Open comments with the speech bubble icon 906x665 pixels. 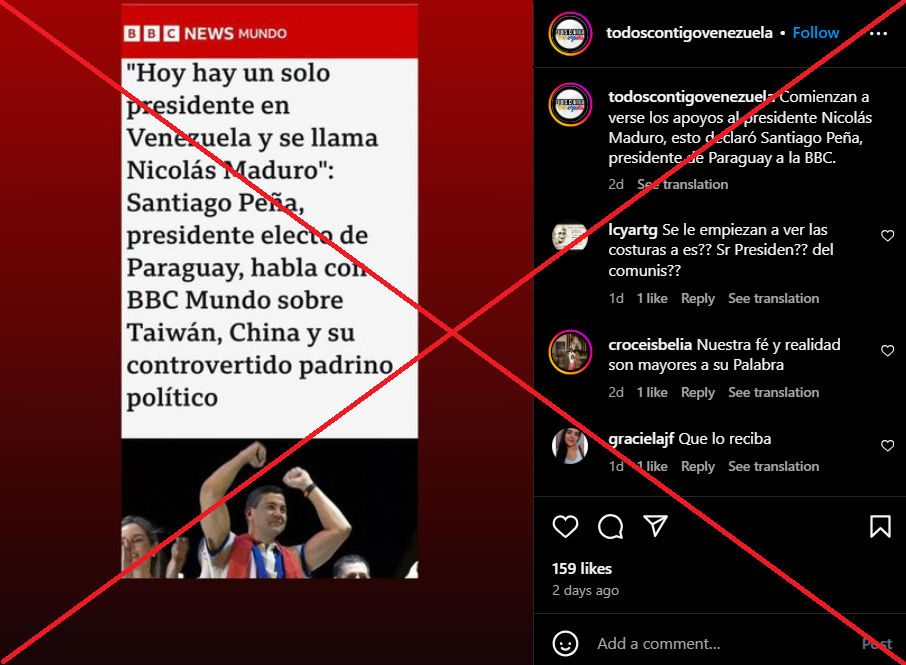pos(610,526)
